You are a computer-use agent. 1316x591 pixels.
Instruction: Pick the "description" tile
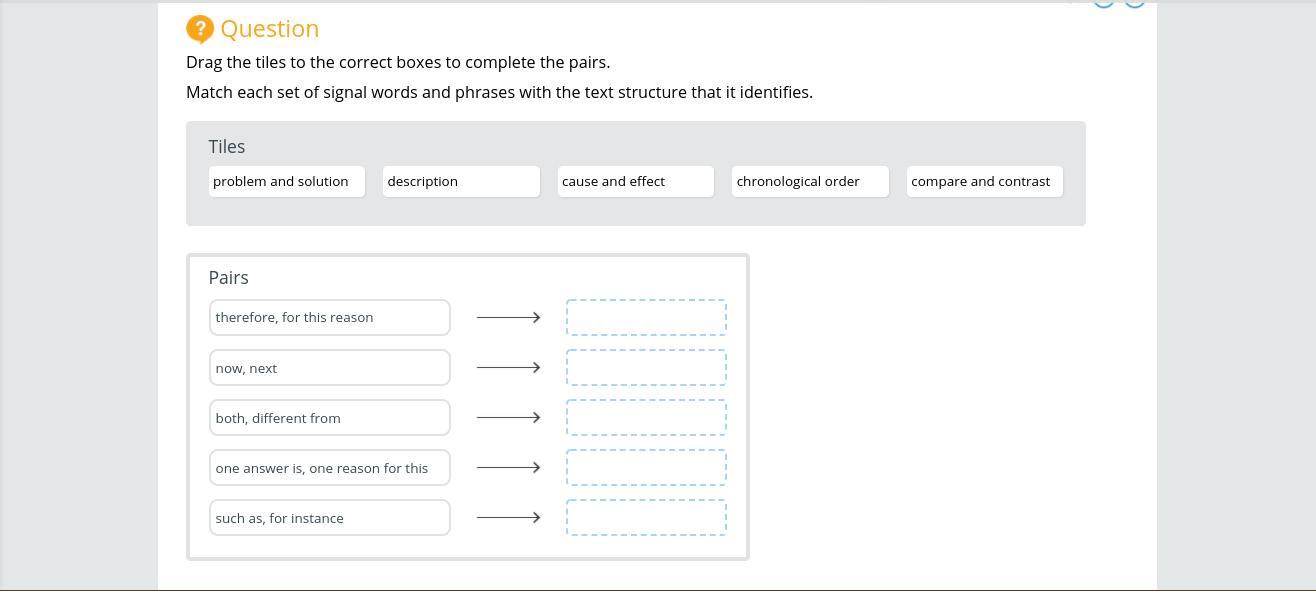point(461,181)
